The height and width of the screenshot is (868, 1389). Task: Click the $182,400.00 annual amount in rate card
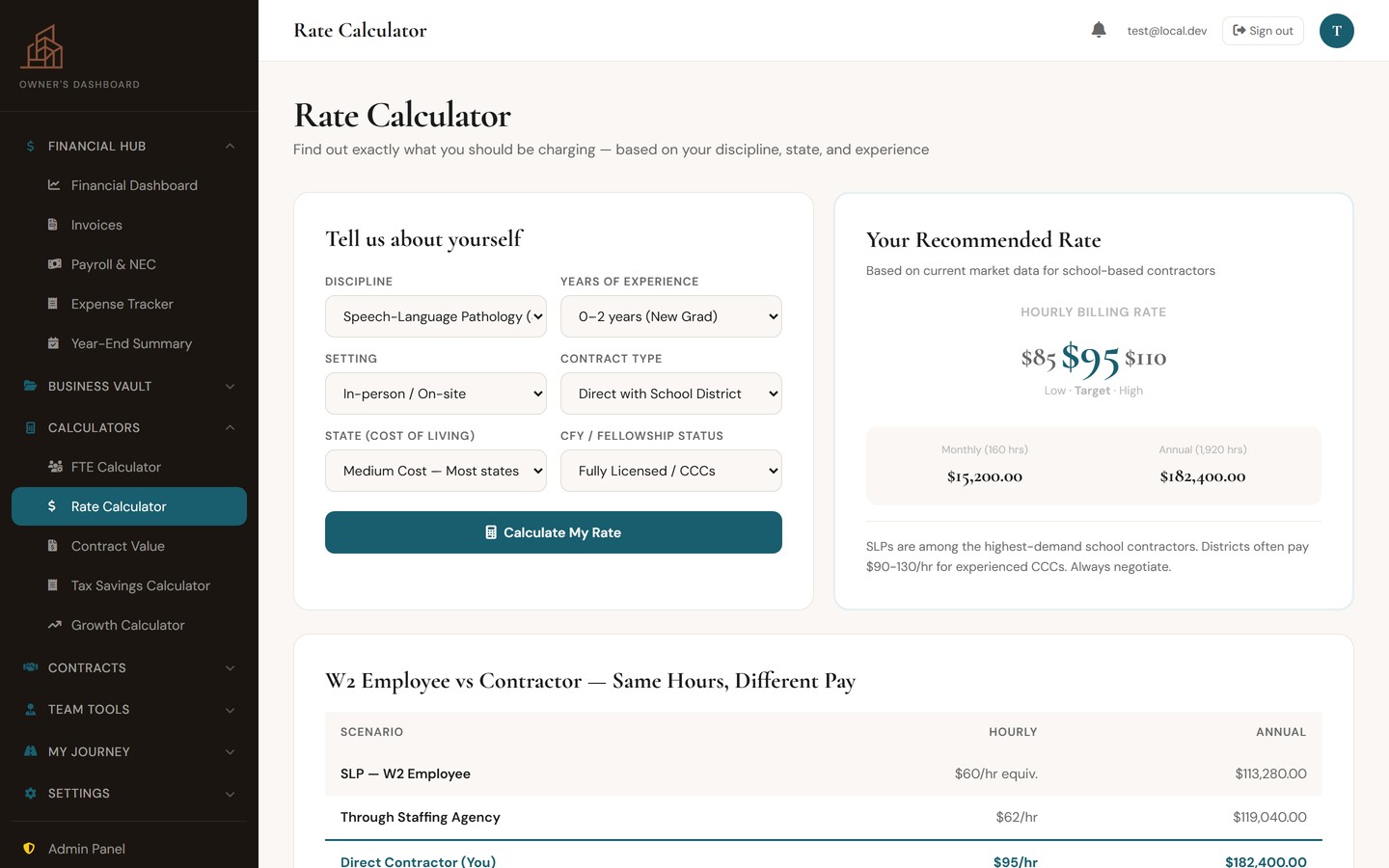coord(1203,476)
